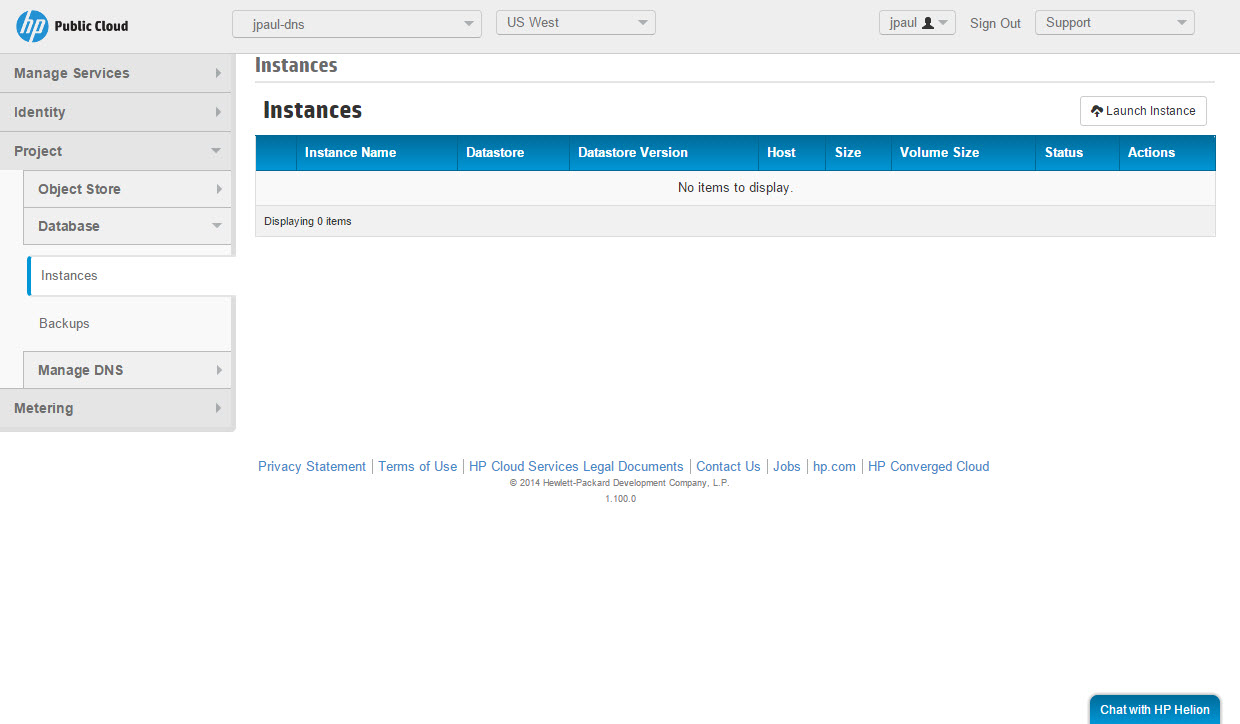Image resolution: width=1240 pixels, height=724 pixels.
Task: Open the US West region dropdown
Action: (576, 22)
